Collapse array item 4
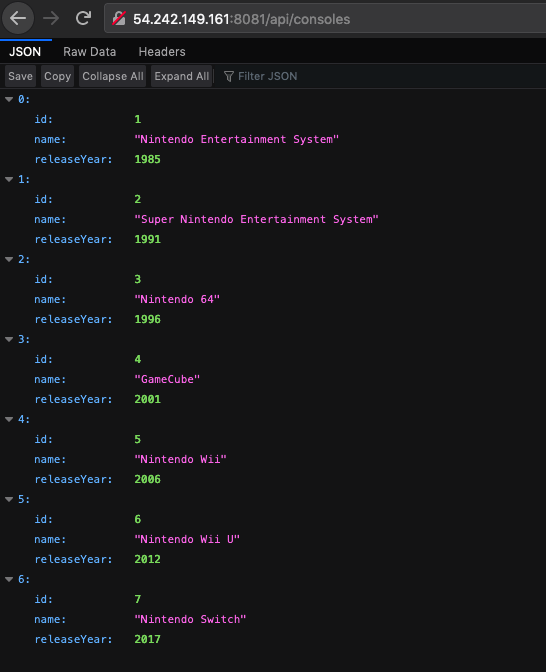This screenshot has height=672, width=546. pyautogui.click(x=9, y=420)
